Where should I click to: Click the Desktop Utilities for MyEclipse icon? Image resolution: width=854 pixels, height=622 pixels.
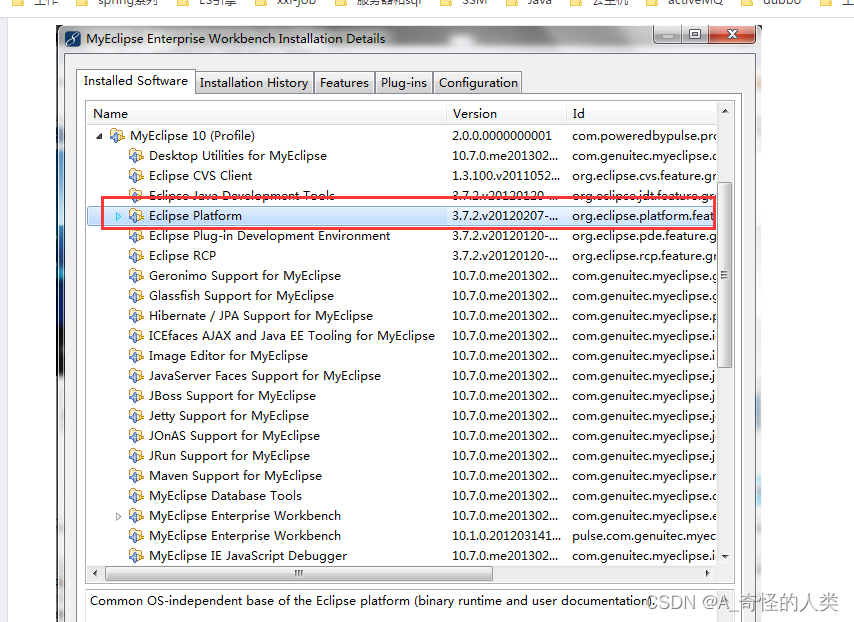click(x=136, y=155)
